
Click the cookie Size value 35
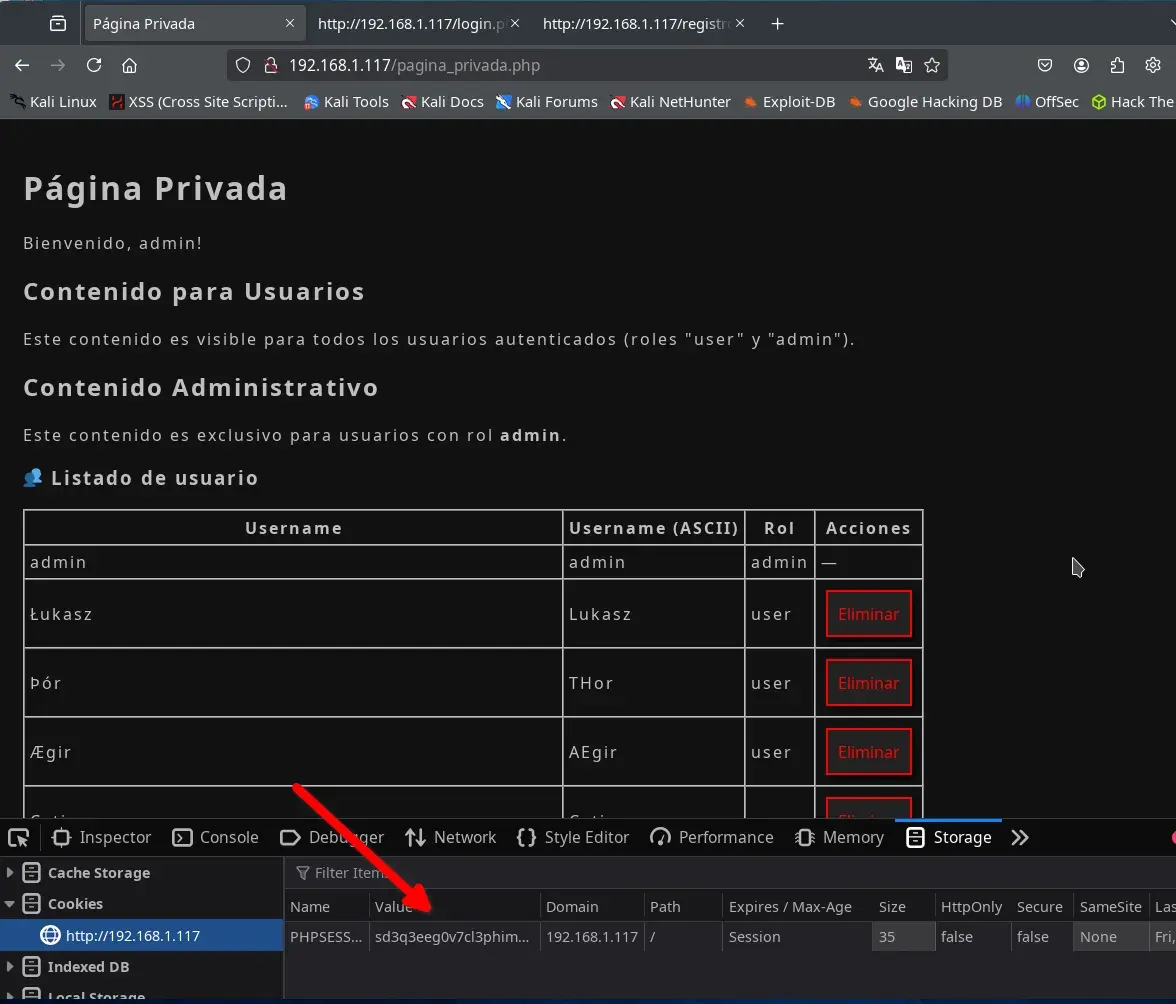pyautogui.click(x=903, y=937)
